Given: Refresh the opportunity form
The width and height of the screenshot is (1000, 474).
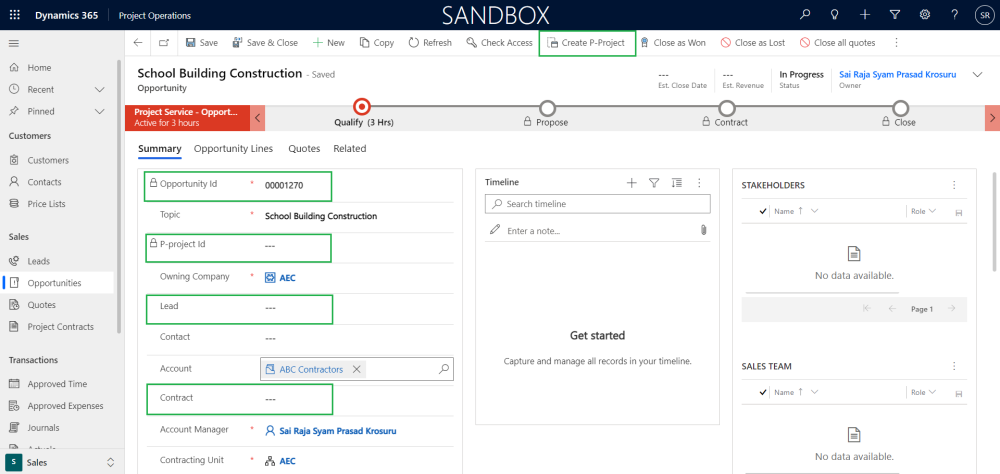Looking at the screenshot, I should tap(430, 43).
